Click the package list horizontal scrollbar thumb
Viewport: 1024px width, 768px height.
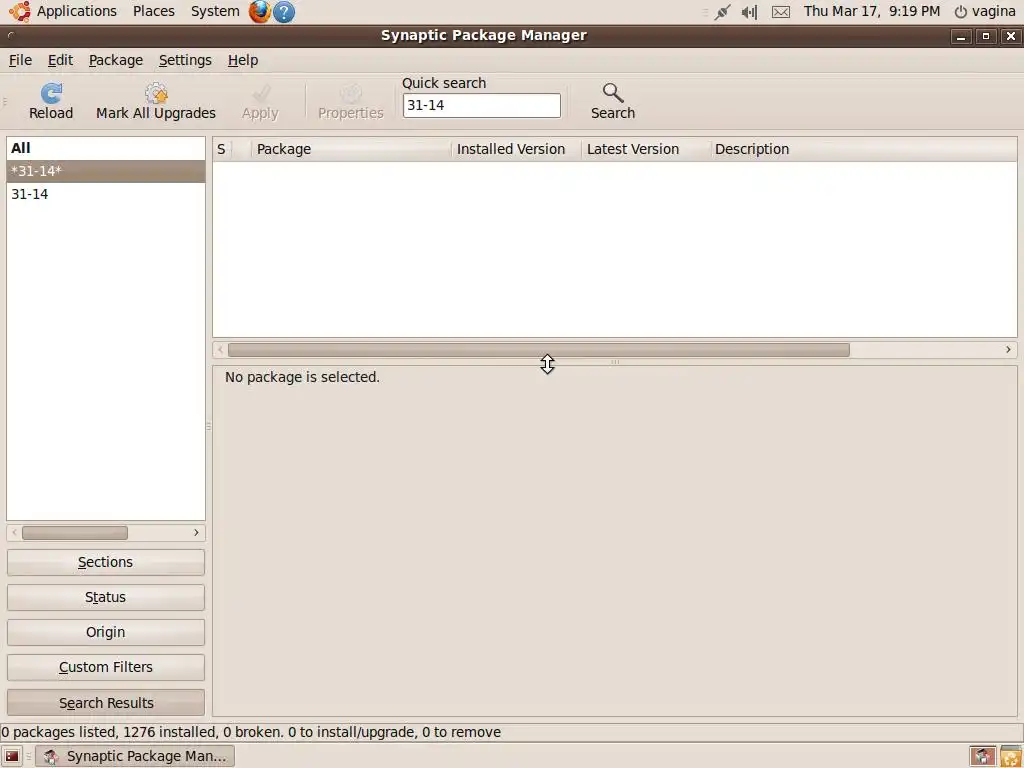539,350
